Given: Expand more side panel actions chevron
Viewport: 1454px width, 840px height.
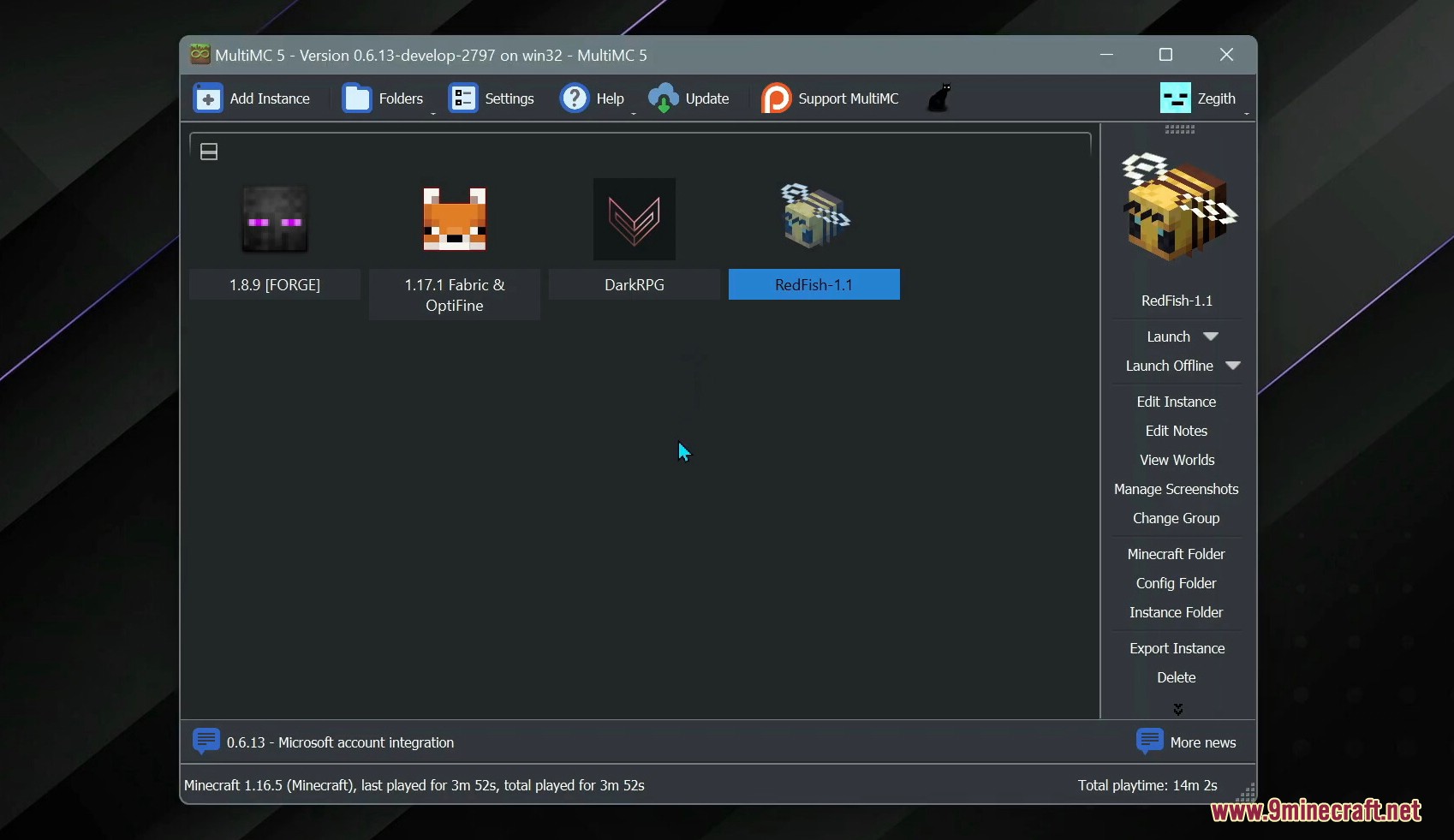Looking at the screenshot, I should click(1178, 709).
